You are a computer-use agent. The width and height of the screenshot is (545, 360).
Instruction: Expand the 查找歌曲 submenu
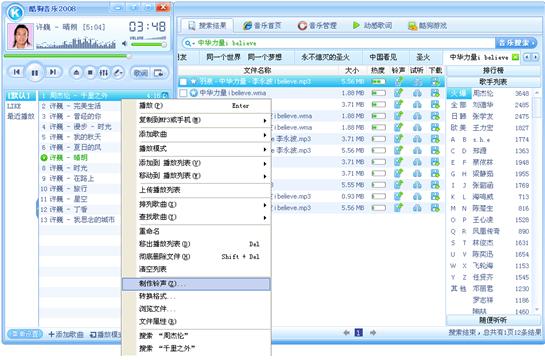[196, 217]
